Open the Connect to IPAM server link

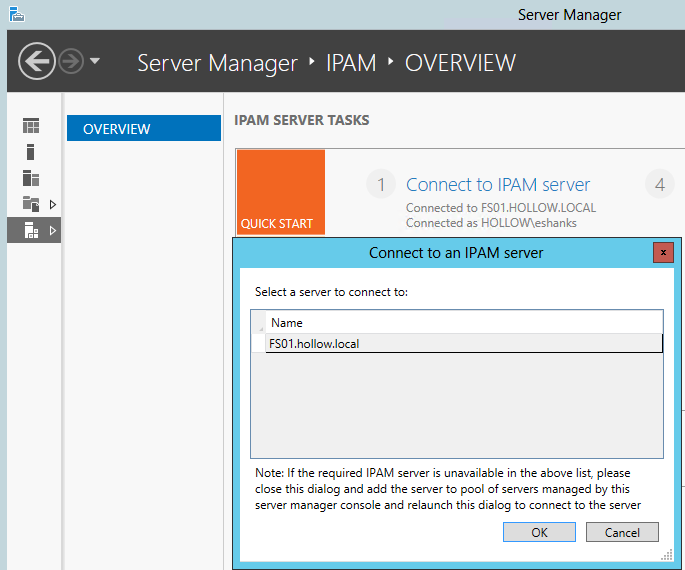(x=498, y=185)
